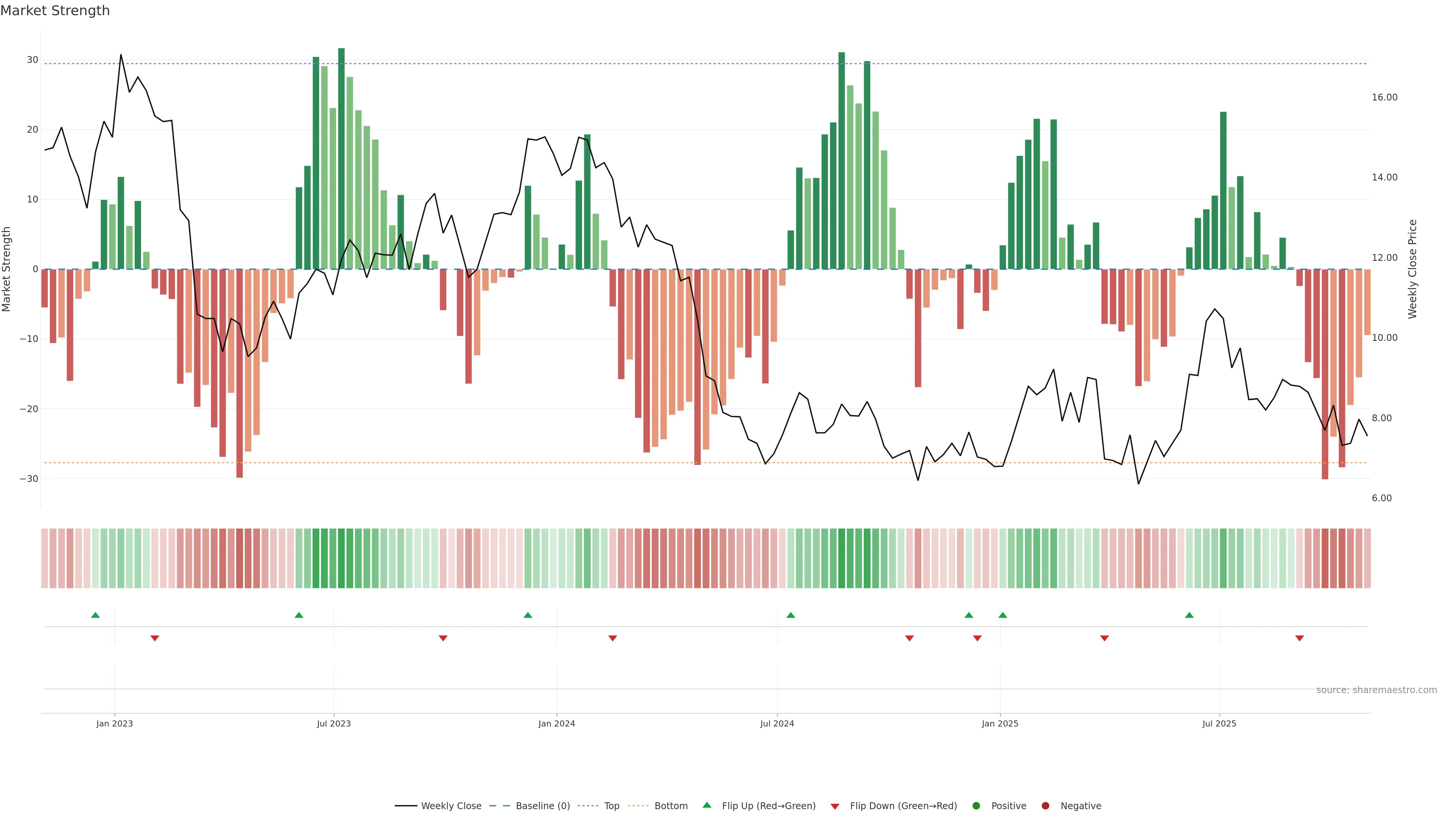Click the tallest green bar after Jul 2023
This screenshot has height=819, width=1456.
[x=341, y=158]
